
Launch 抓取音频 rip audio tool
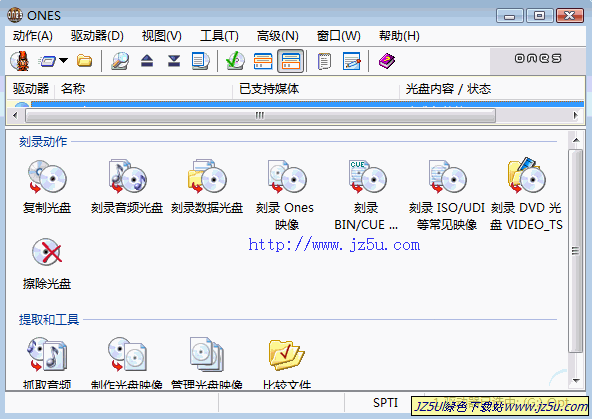(47, 363)
